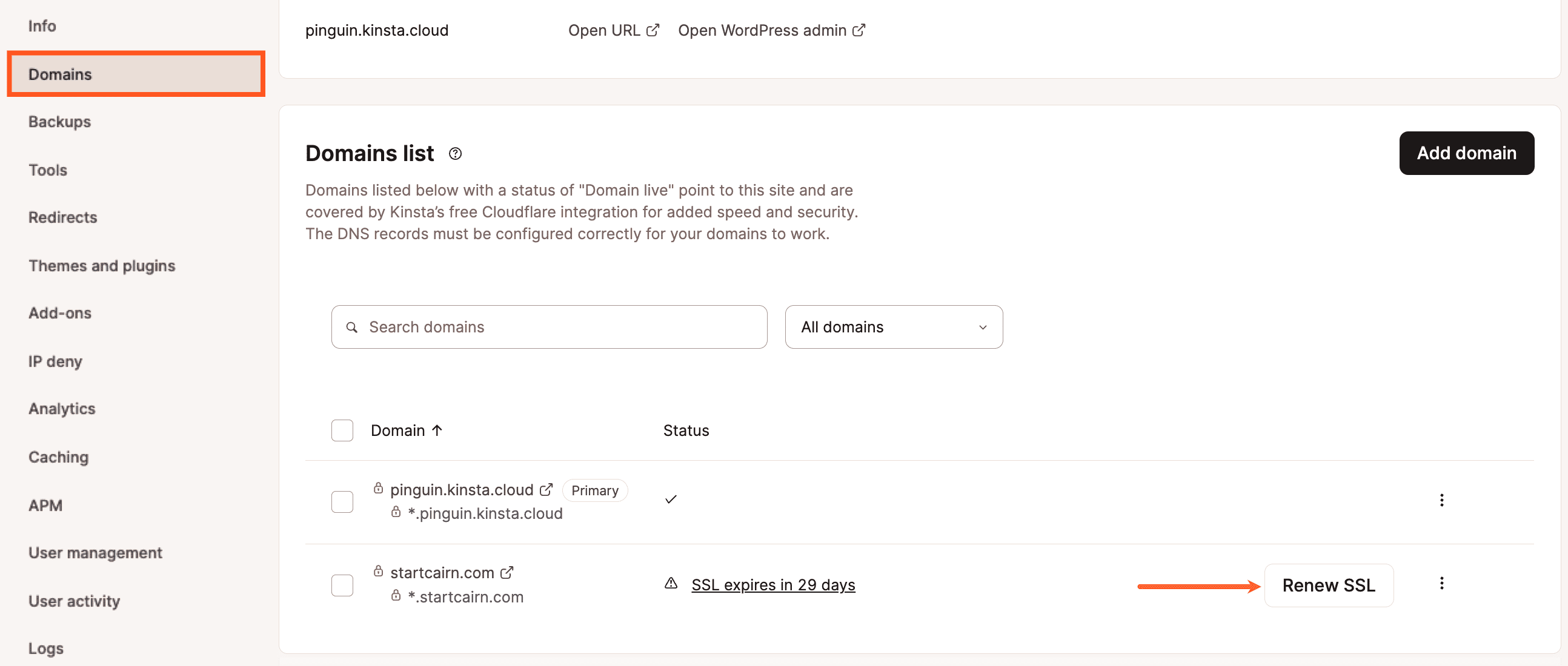
Task: Expand the All domains filter dropdown
Action: (894, 326)
